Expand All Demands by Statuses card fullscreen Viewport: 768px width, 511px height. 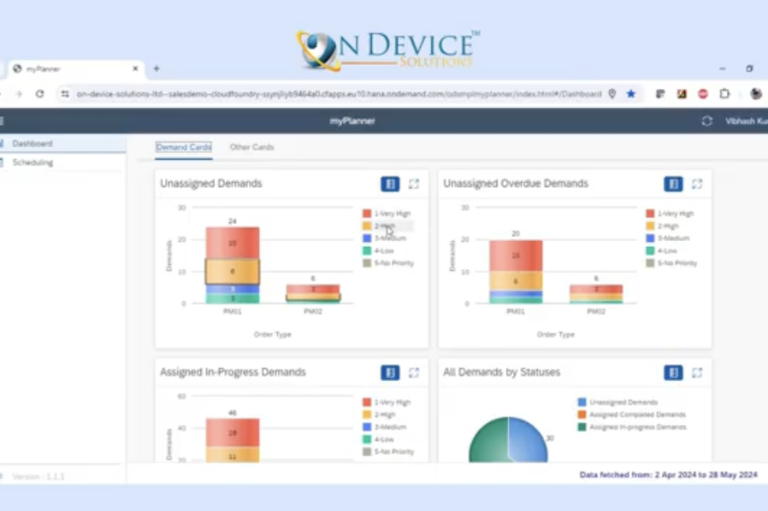point(697,372)
